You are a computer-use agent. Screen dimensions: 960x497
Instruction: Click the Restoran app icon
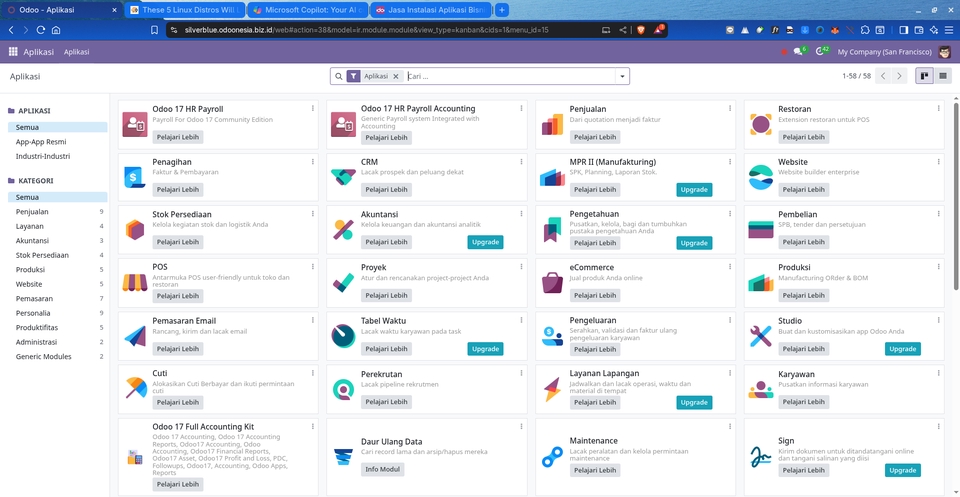click(761, 124)
